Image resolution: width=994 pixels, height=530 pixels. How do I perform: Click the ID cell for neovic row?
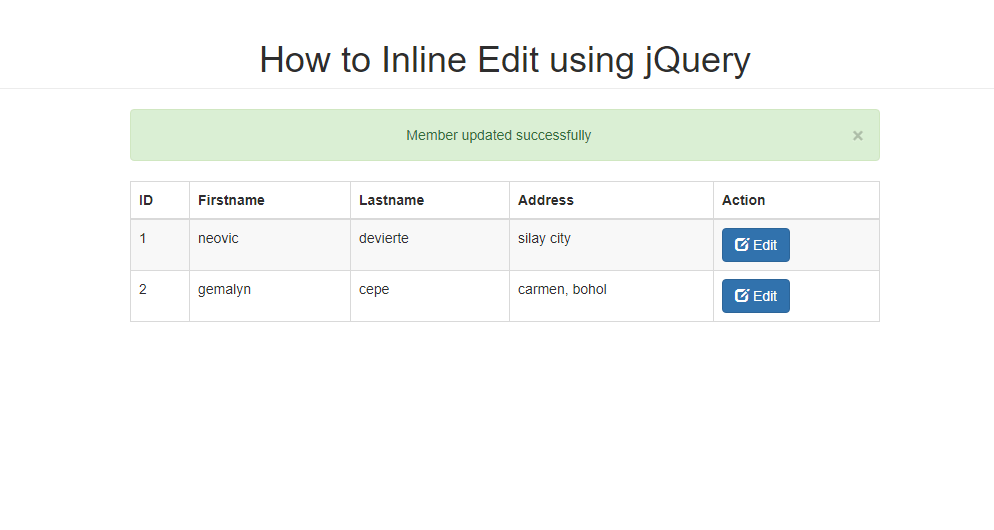coord(160,245)
